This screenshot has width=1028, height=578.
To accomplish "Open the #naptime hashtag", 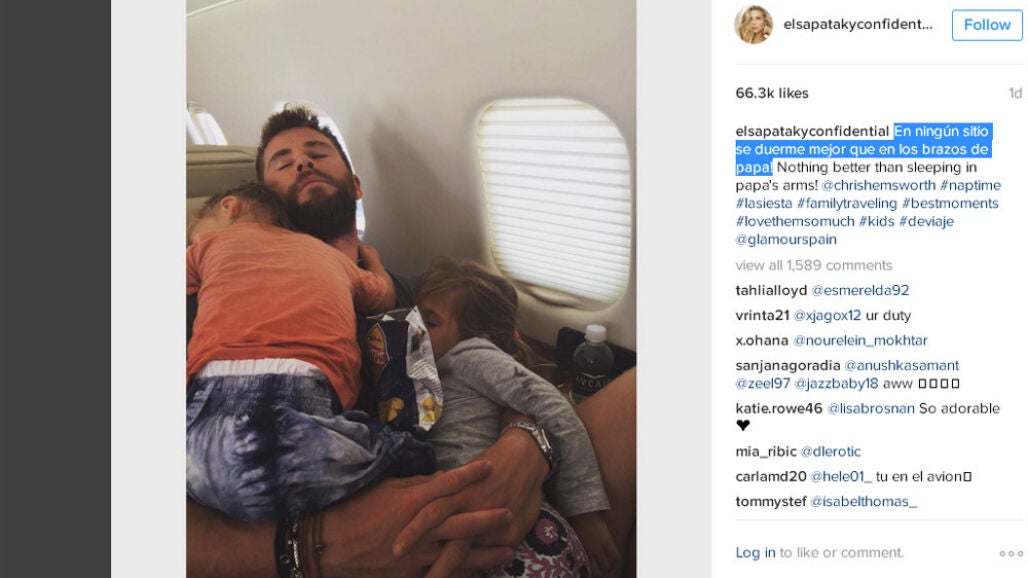I will (970, 185).
